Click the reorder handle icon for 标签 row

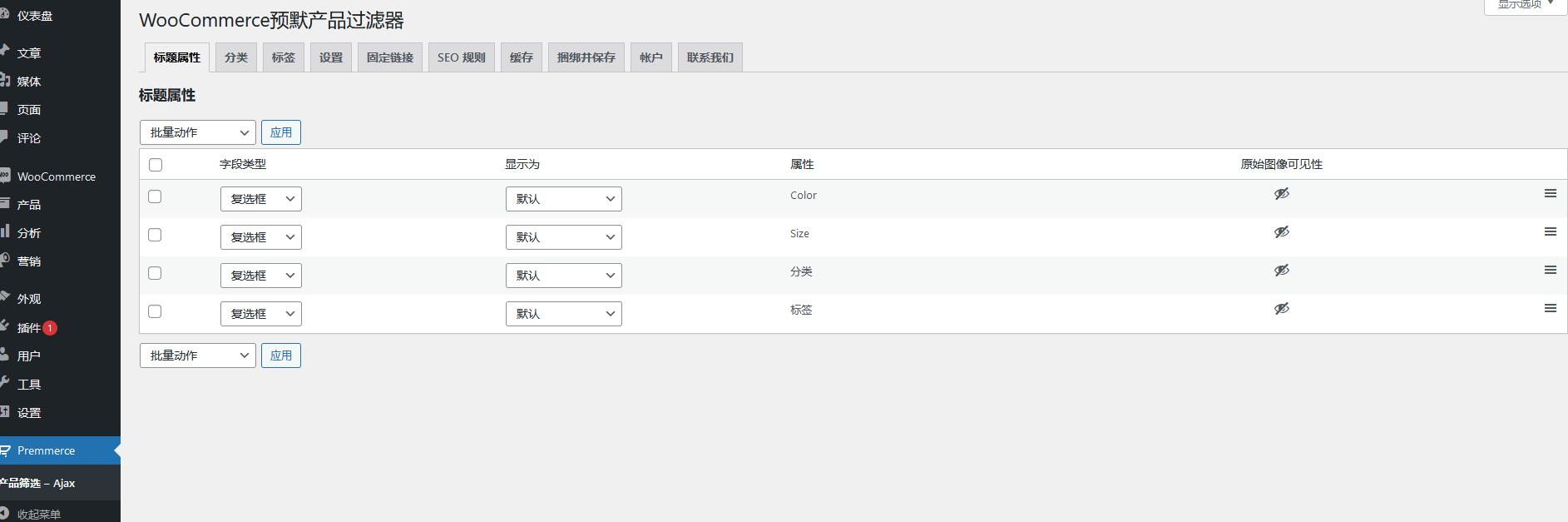(1550, 308)
